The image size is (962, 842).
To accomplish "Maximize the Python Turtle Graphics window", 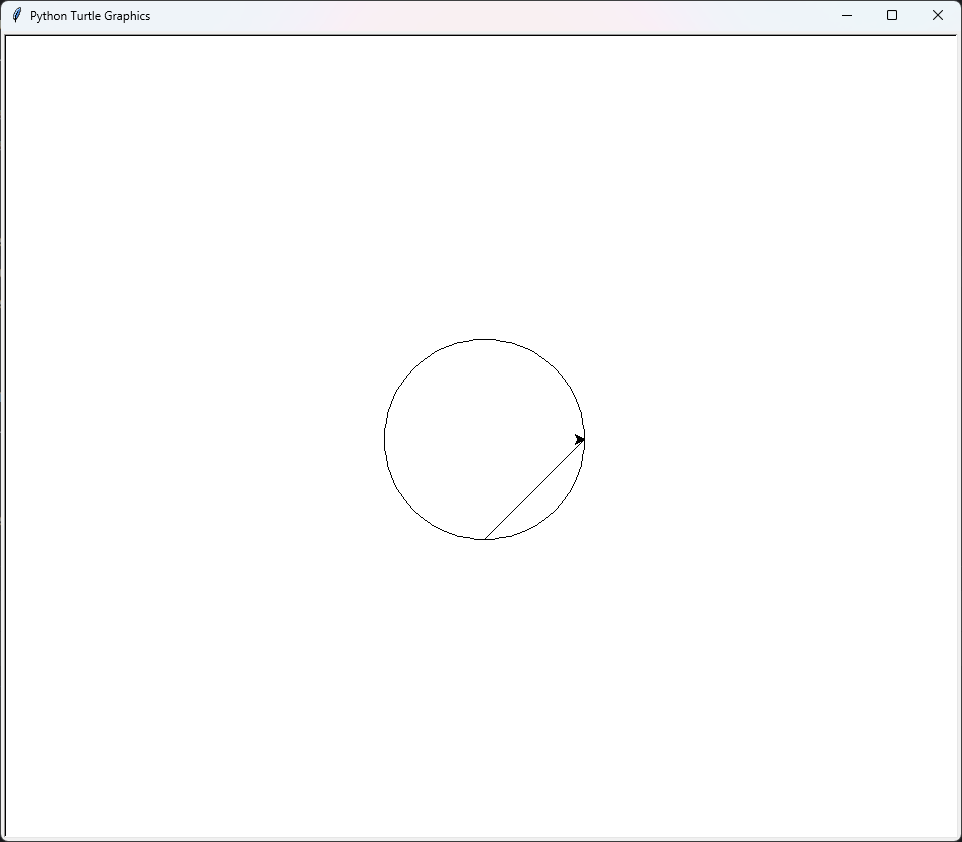I will click(x=892, y=15).
